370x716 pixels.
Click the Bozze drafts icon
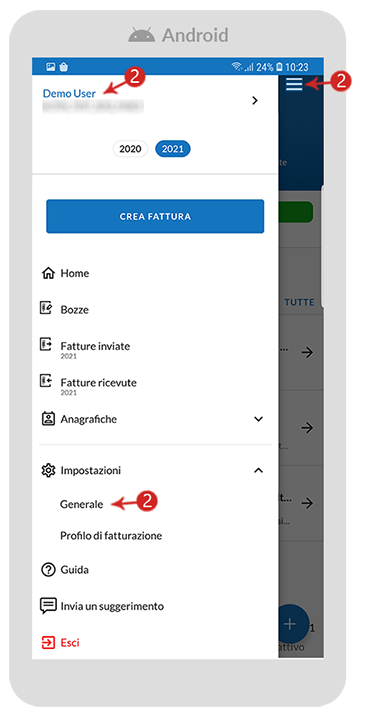[47, 309]
